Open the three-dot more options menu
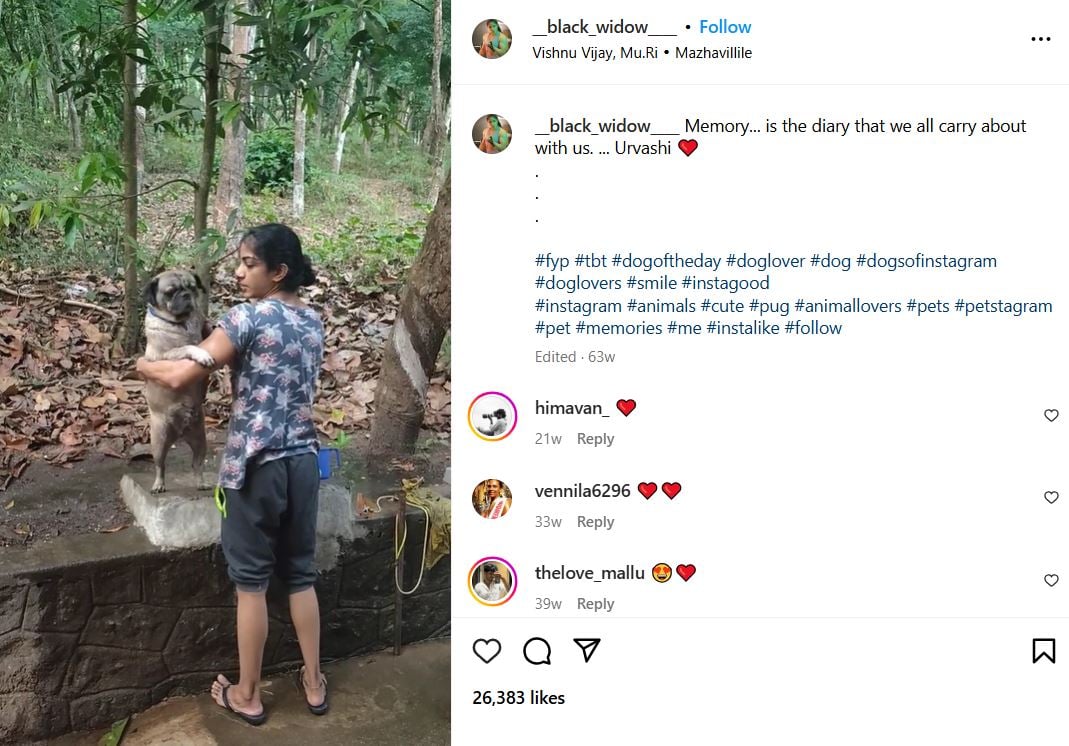The height and width of the screenshot is (746, 1069). (x=1041, y=39)
